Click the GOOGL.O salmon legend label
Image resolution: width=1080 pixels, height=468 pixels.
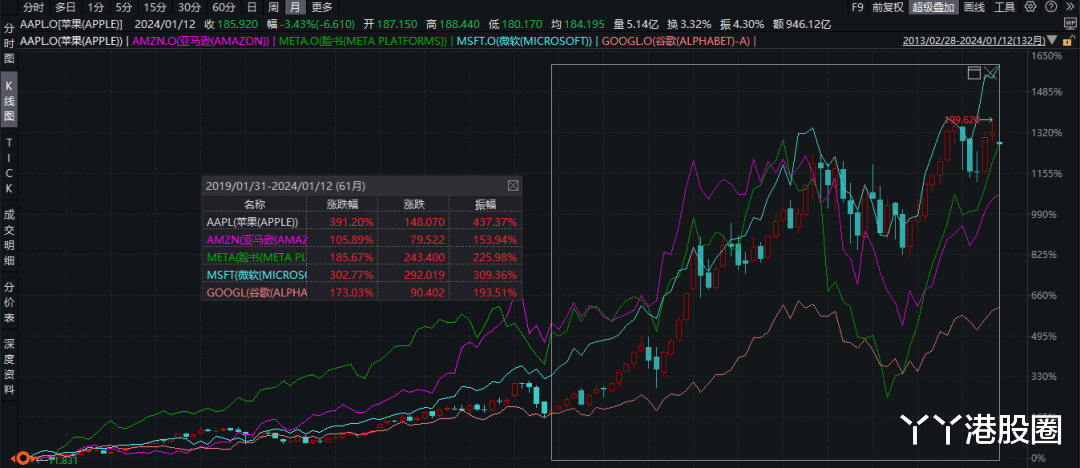coord(676,41)
